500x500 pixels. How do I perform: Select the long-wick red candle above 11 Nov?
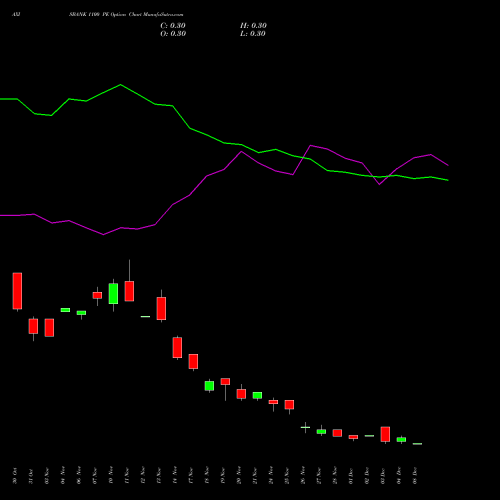pos(129,291)
